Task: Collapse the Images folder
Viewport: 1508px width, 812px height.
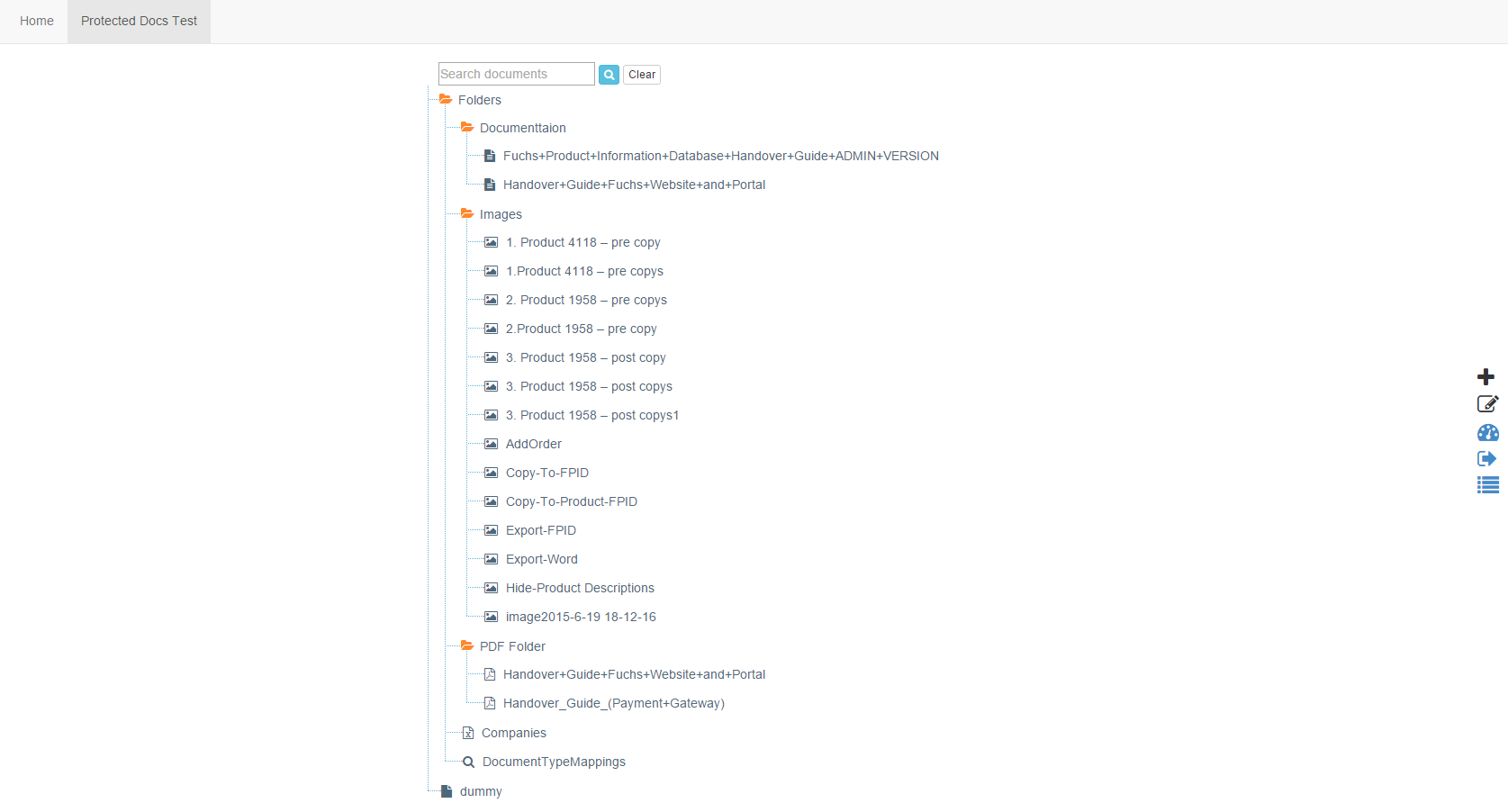Action: pos(467,214)
